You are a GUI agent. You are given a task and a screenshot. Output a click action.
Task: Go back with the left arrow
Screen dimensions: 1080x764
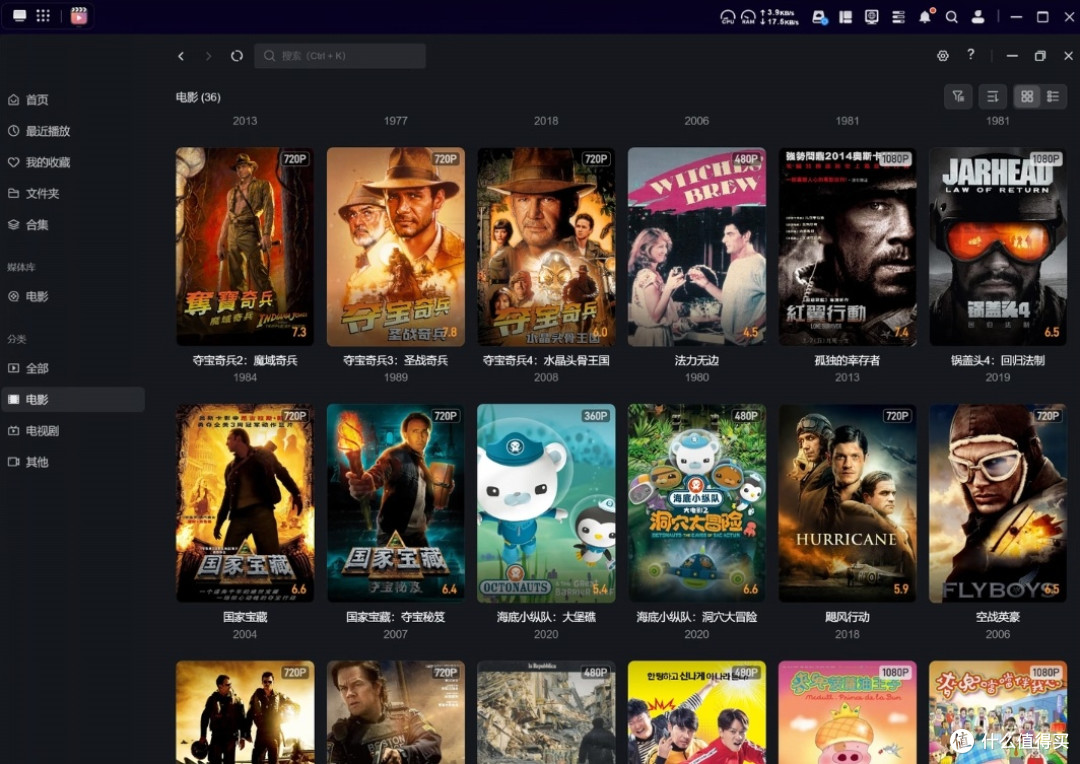pyautogui.click(x=181, y=56)
